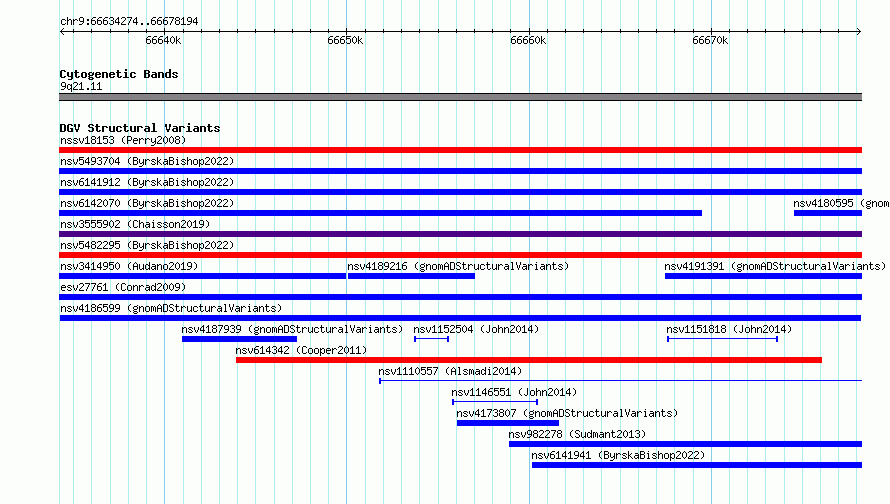Click the blue nsv4187939 variant bar
890x504 pixels.
pyautogui.click(x=239, y=339)
